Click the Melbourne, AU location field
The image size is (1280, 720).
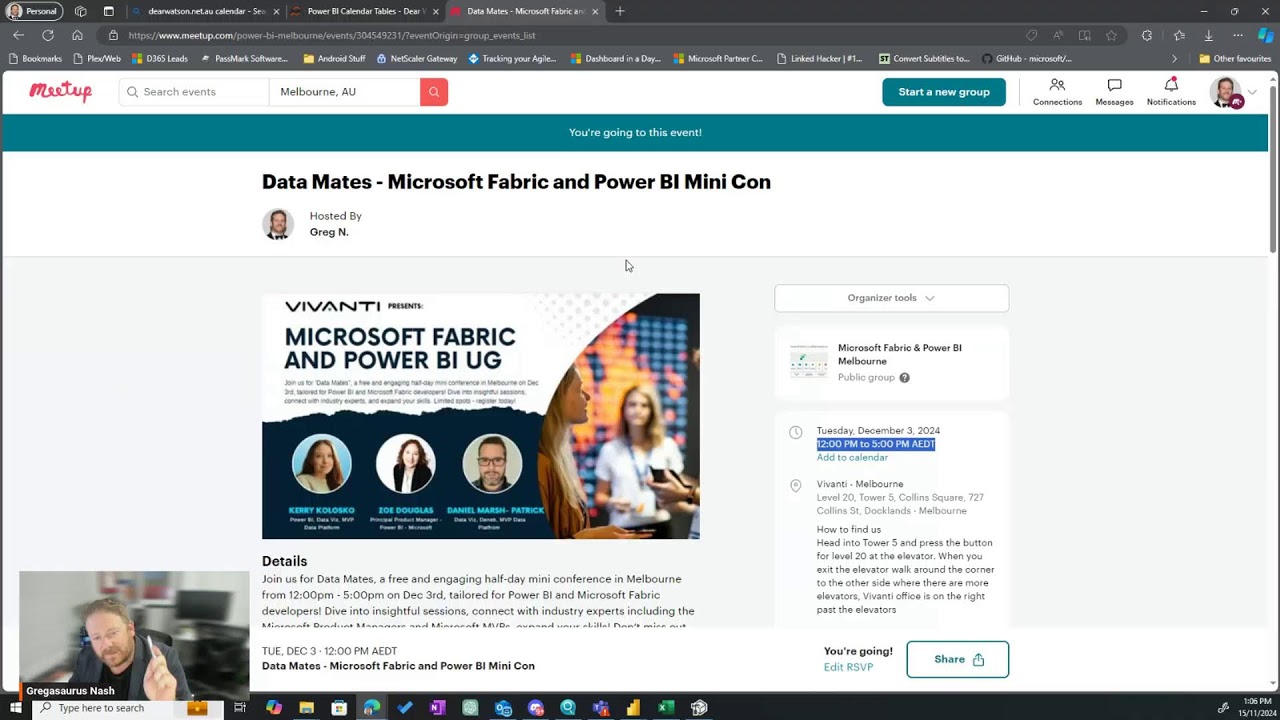(344, 92)
